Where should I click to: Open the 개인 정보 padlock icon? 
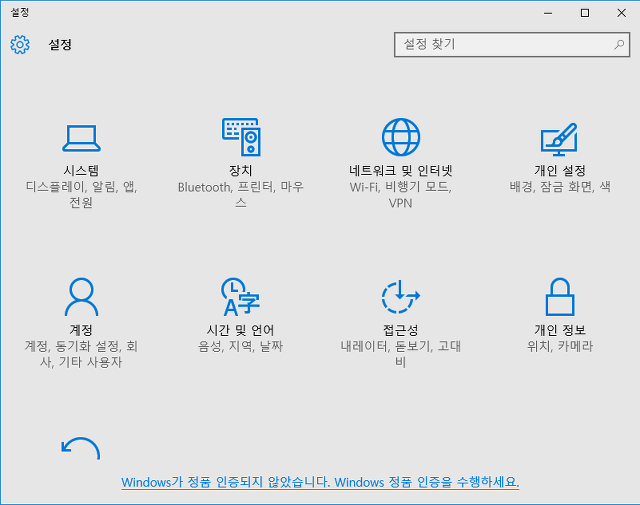[560, 297]
